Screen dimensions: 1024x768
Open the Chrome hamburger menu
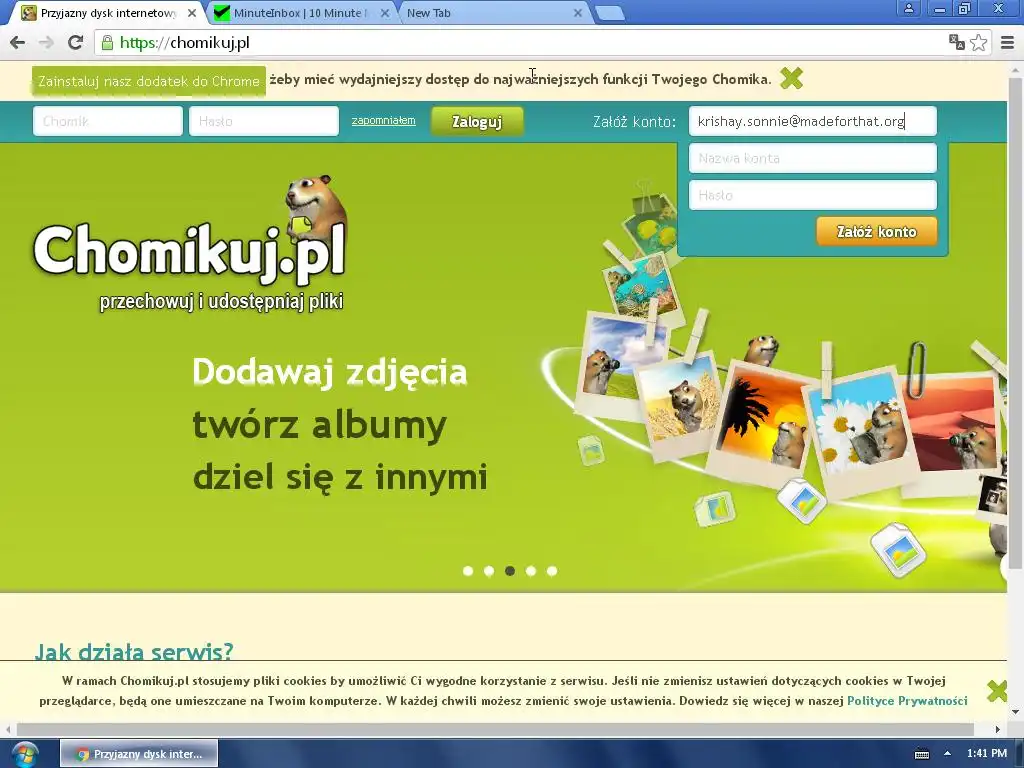coord(1007,42)
